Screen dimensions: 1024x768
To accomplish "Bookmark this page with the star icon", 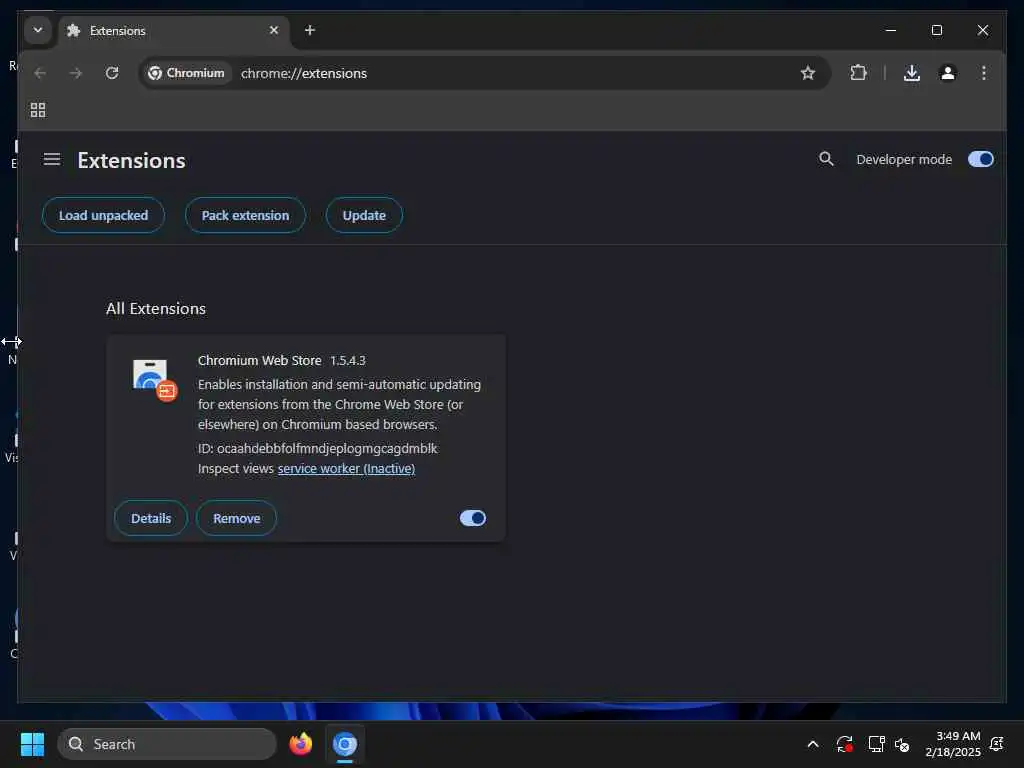I will click(808, 72).
